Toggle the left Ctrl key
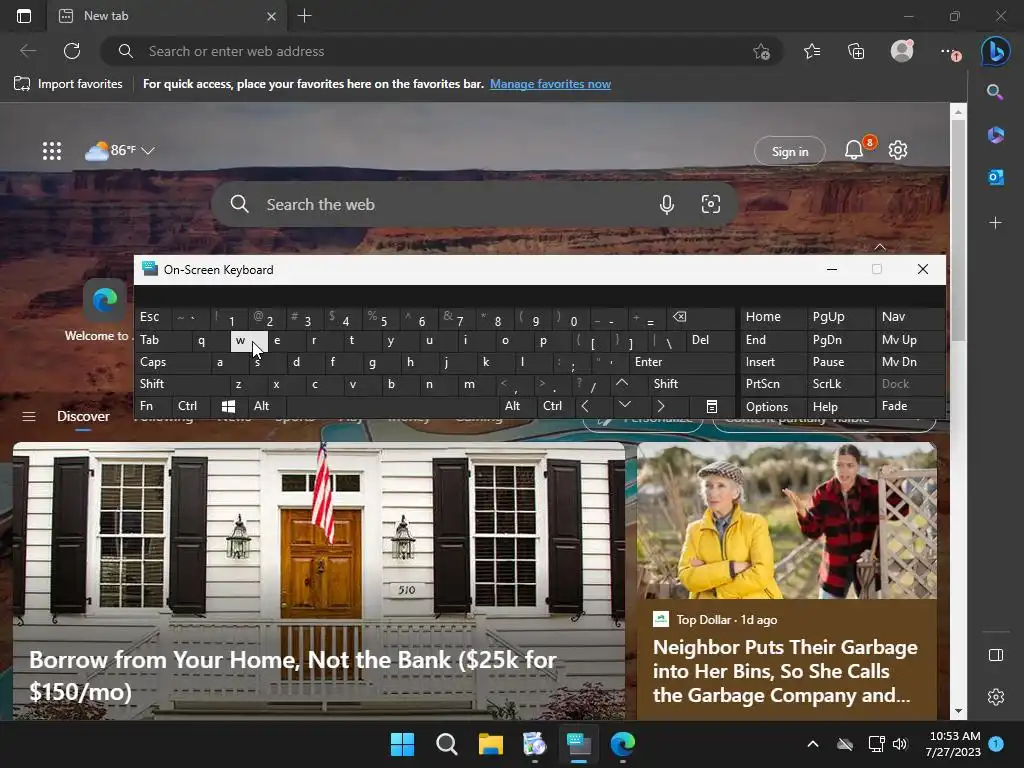 192,406
